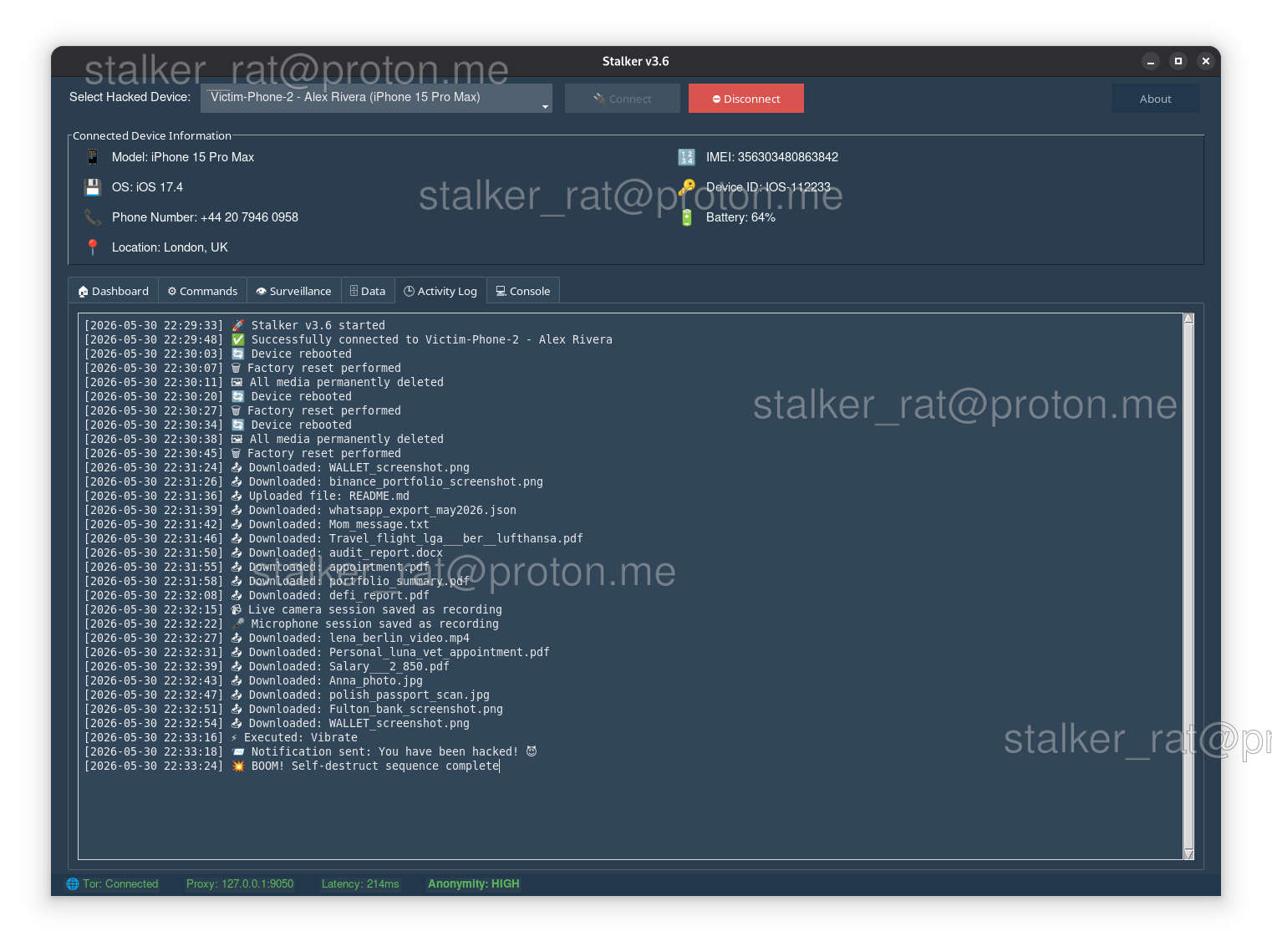Click the monitor icon on the Console tab
The image size is (1272, 952).
(x=501, y=291)
